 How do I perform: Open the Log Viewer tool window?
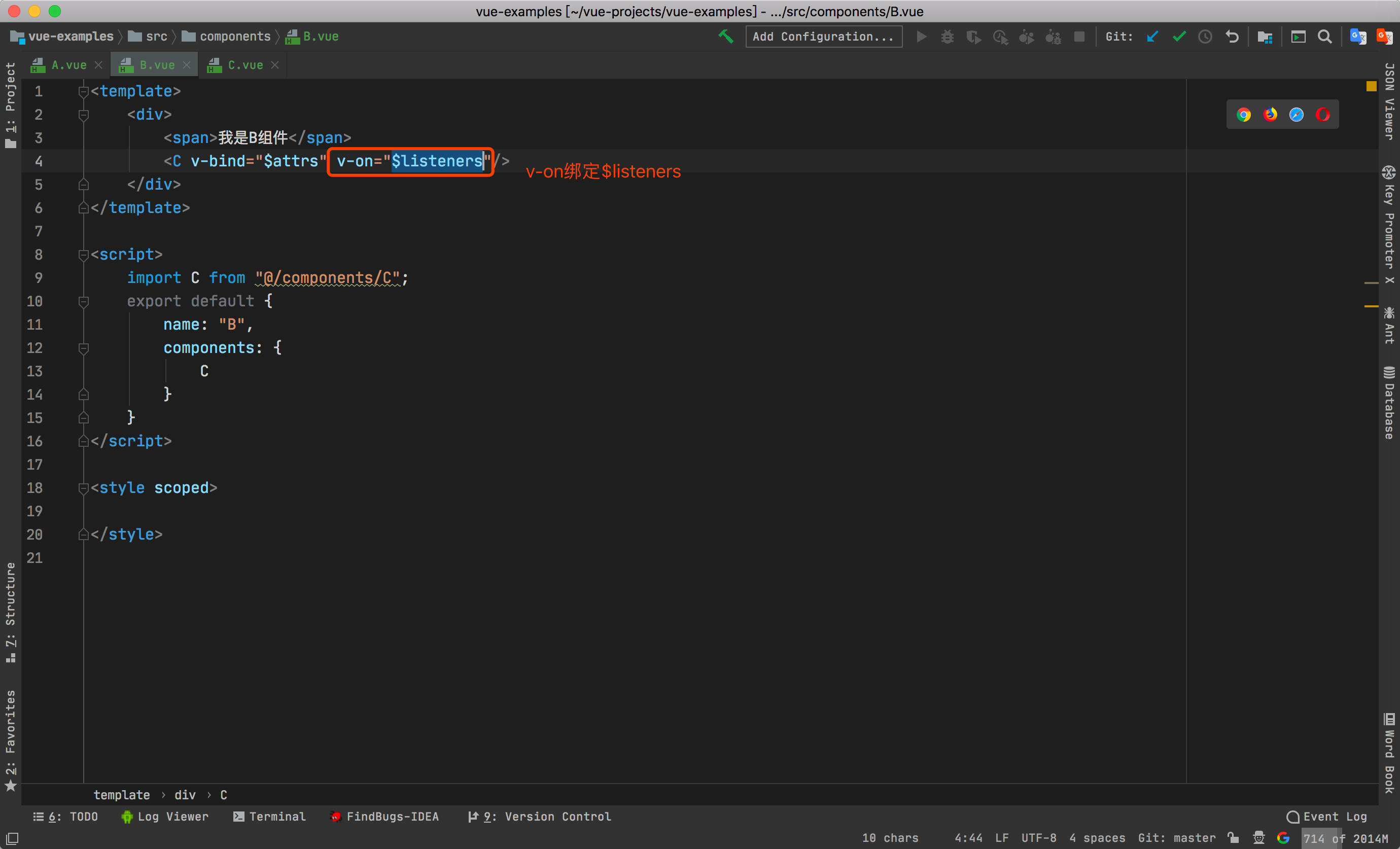point(165,817)
